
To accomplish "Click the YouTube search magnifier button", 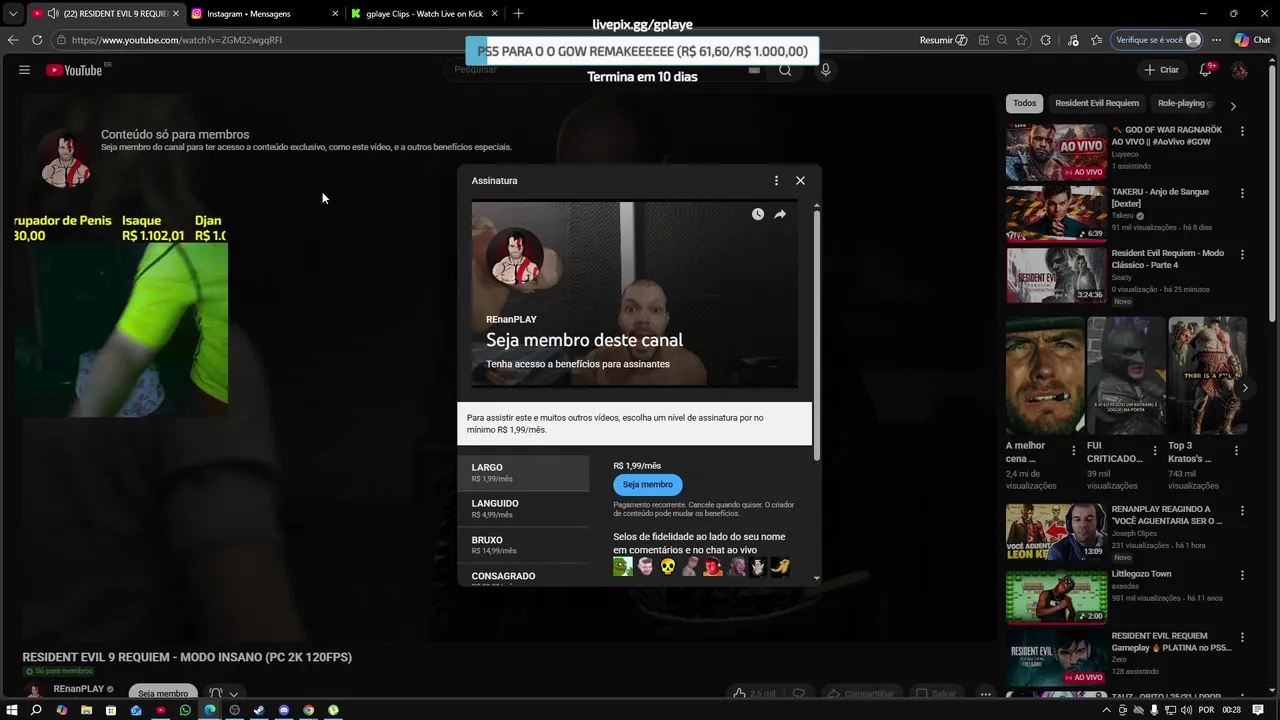I will pos(785,70).
